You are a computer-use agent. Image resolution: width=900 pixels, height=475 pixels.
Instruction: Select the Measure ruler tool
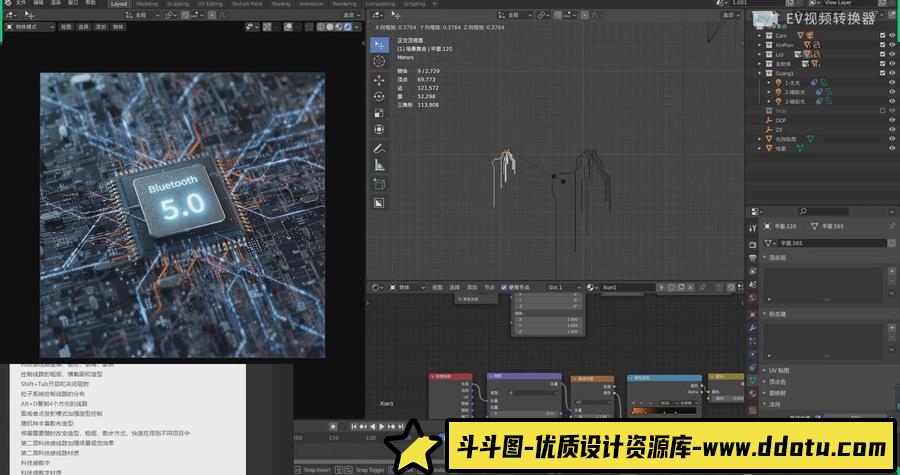tap(379, 165)
